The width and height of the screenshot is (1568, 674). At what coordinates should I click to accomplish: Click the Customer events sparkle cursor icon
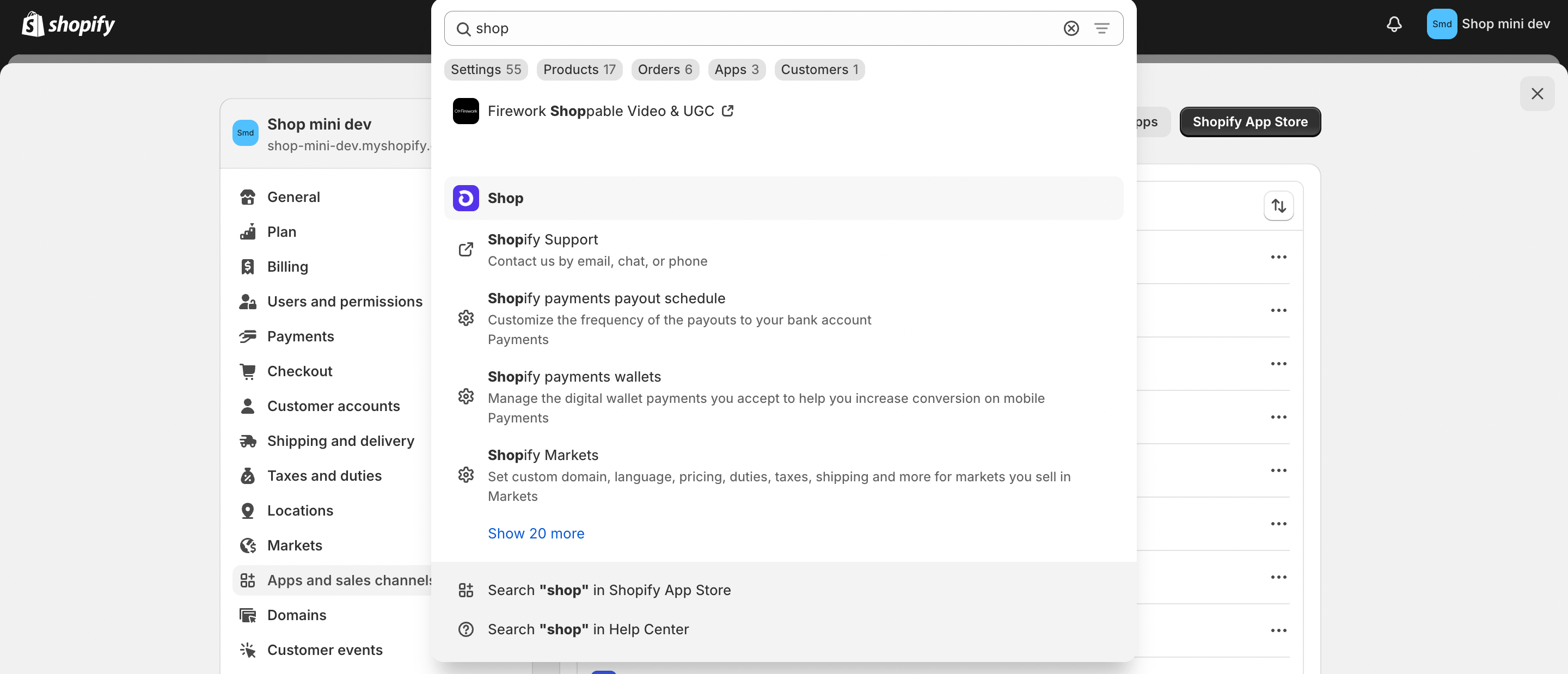248,650
